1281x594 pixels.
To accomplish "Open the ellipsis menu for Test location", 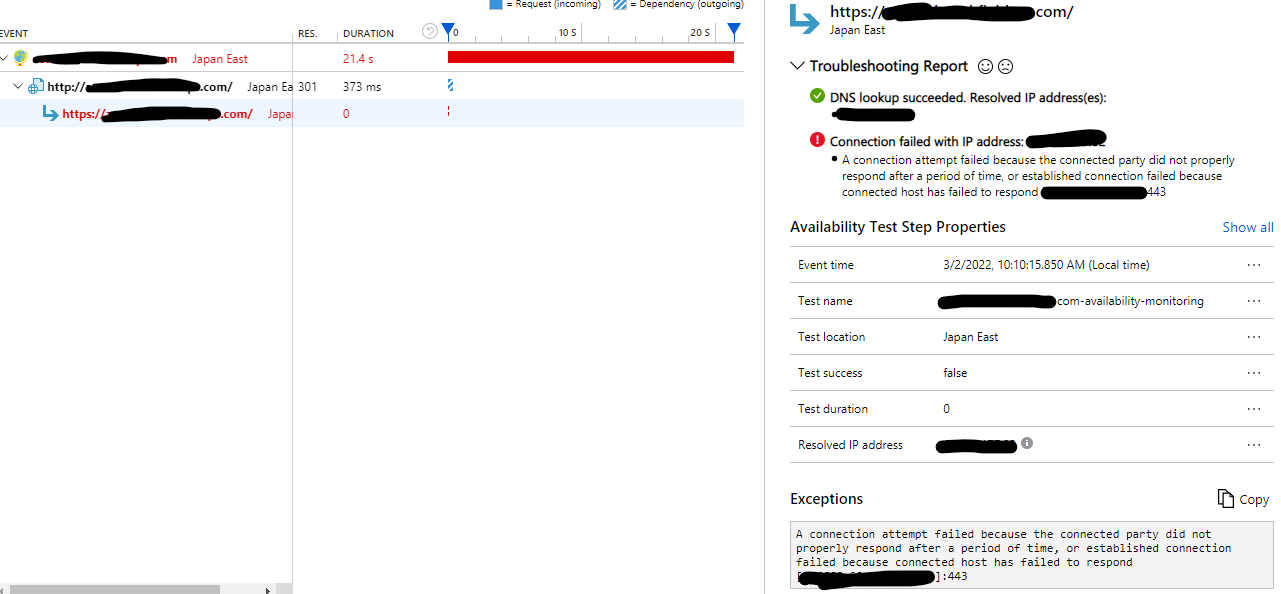I will coord(1253,337).
